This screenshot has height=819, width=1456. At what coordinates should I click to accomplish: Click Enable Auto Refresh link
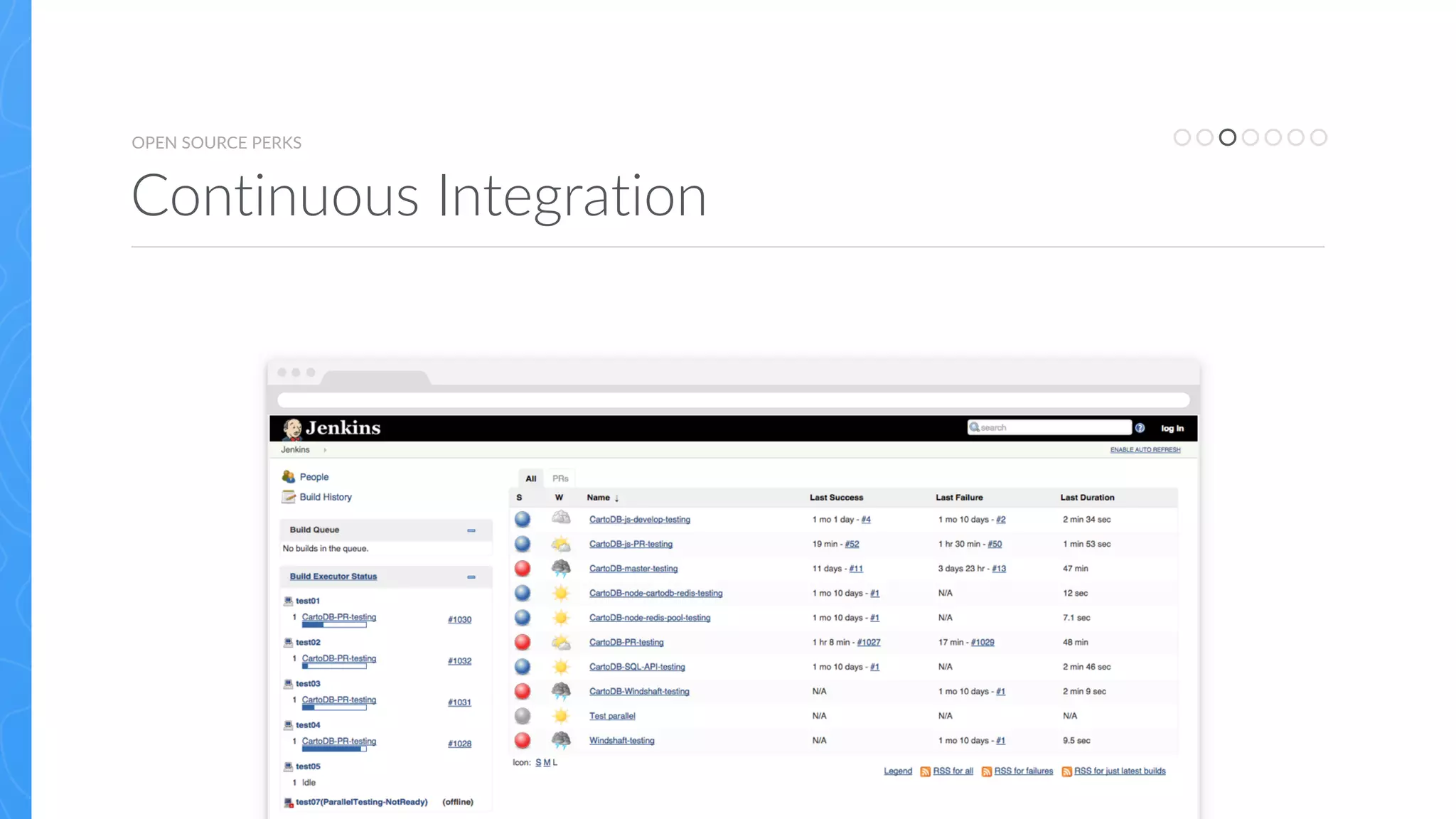[x=1145, y=450]
